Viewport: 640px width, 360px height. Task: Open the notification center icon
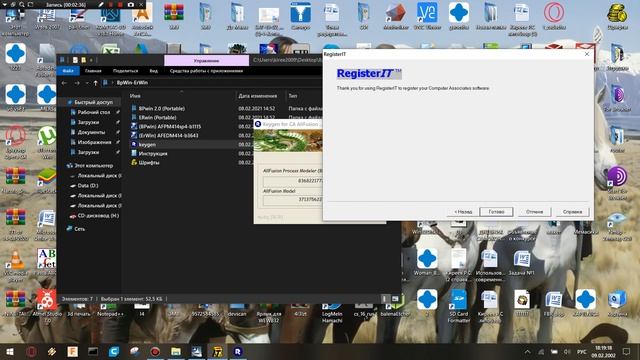click(x=626, y=351)
